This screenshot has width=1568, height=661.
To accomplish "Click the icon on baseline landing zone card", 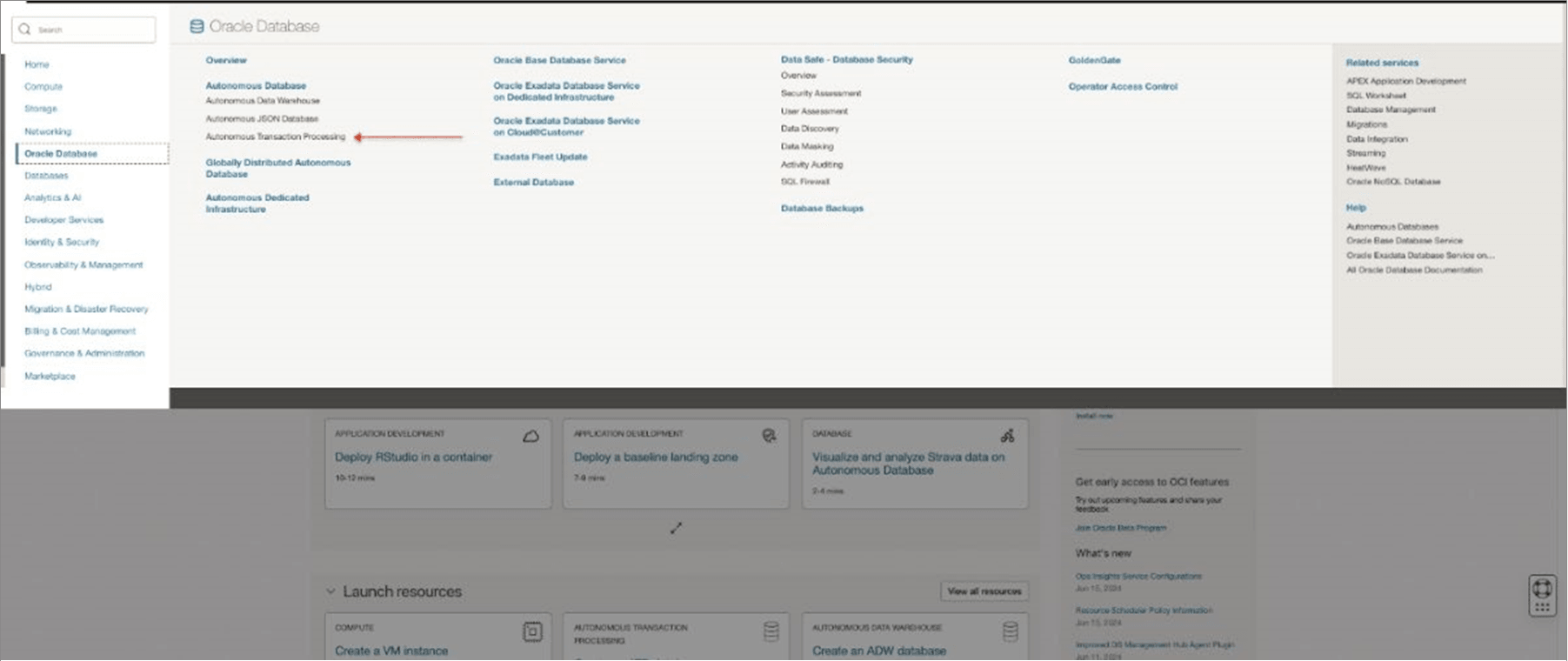I will click(x=769, y=436).
